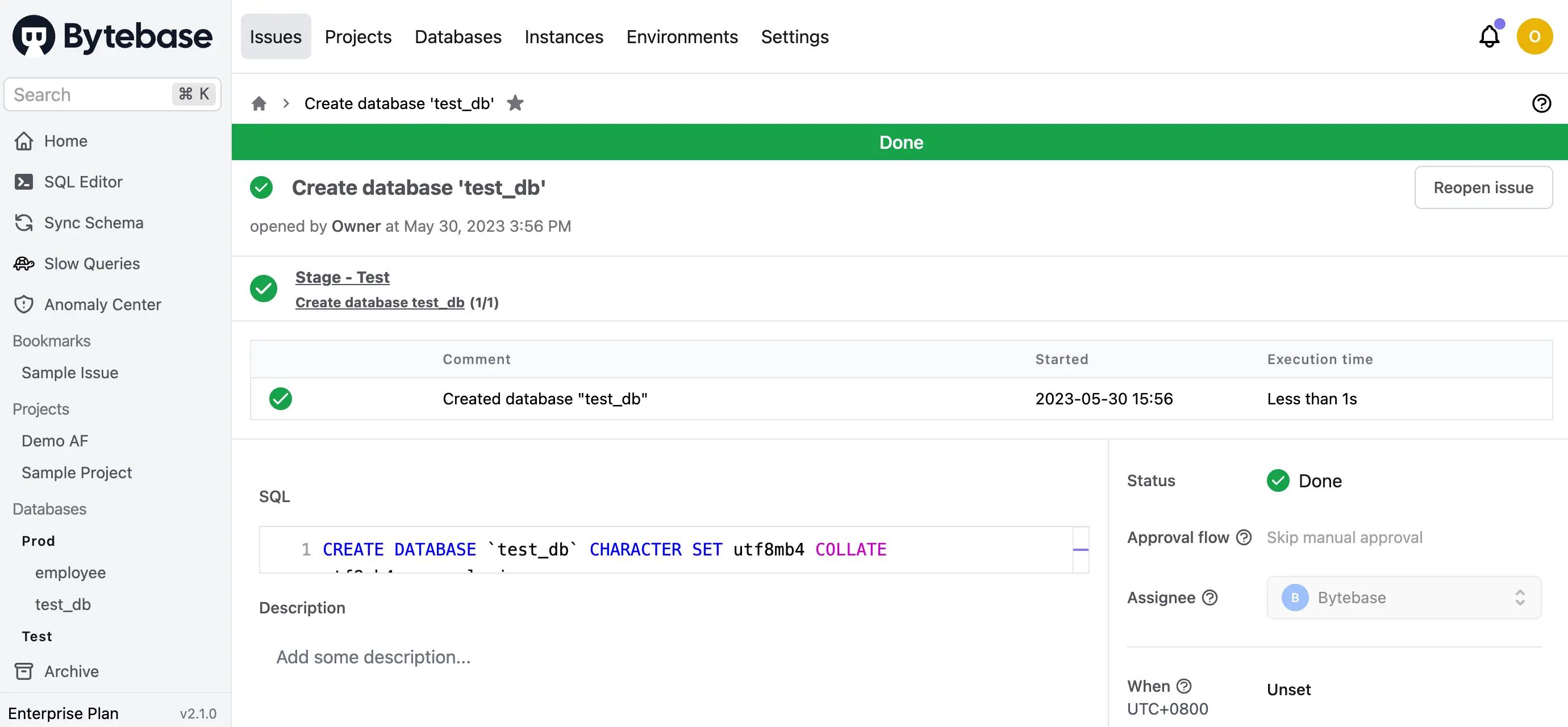Viewport: 1568px width, 727px height.
Task: Open the Assignee selector dropdown
Action: [1403, 598]
